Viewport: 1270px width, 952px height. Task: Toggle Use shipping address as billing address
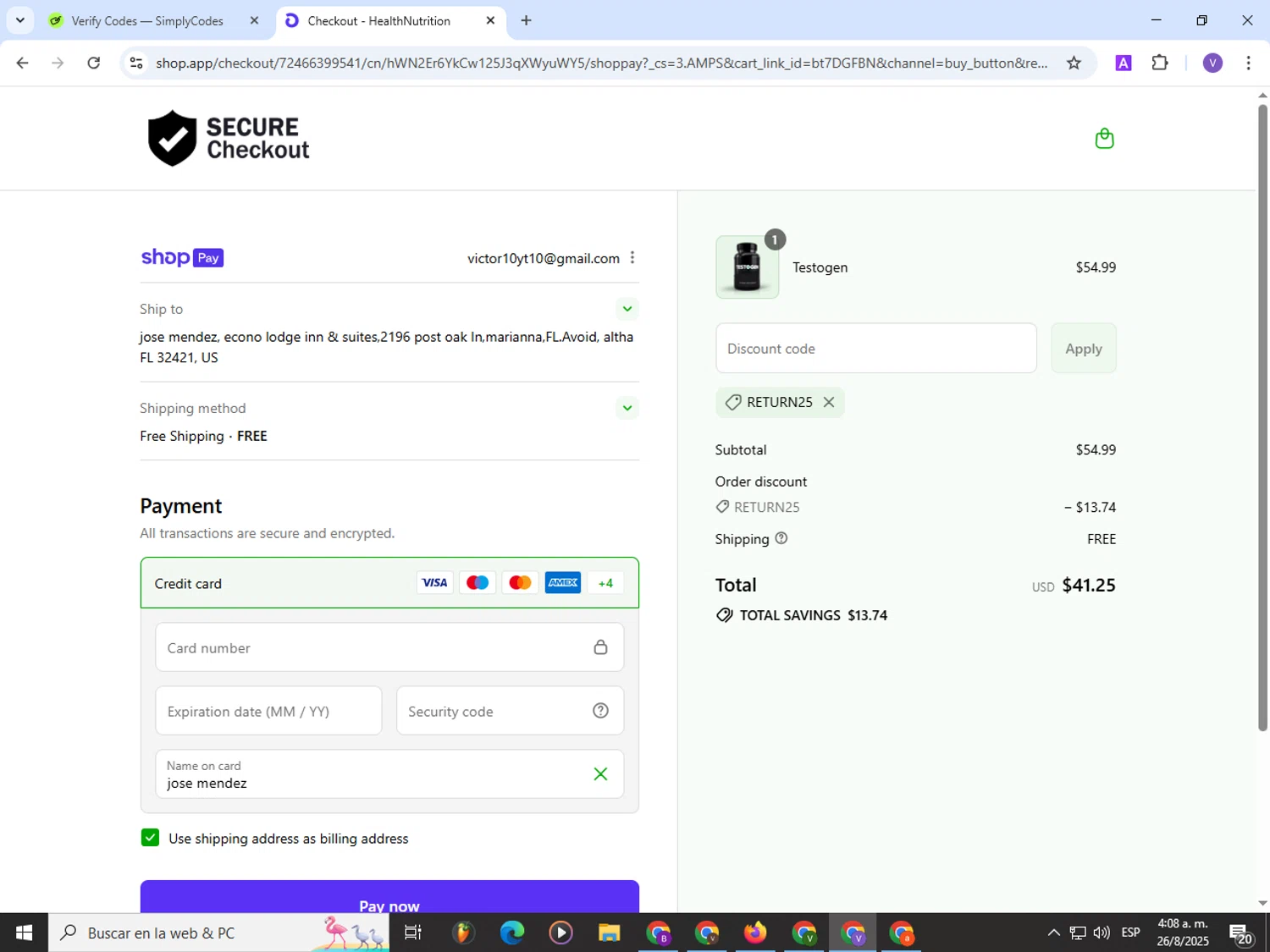(x=150, y=838)
